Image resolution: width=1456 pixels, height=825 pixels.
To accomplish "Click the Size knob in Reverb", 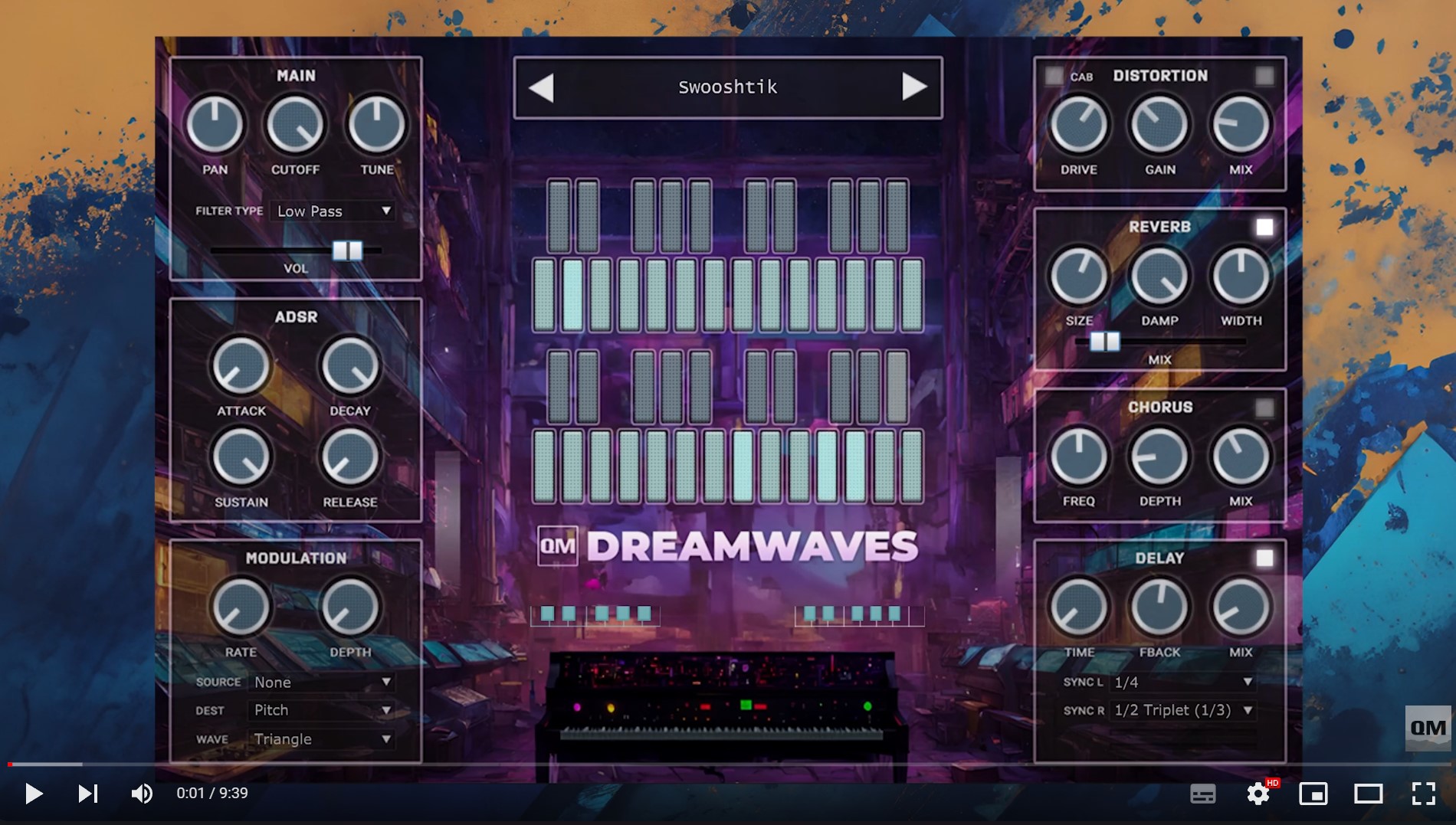I will 1079,276.
